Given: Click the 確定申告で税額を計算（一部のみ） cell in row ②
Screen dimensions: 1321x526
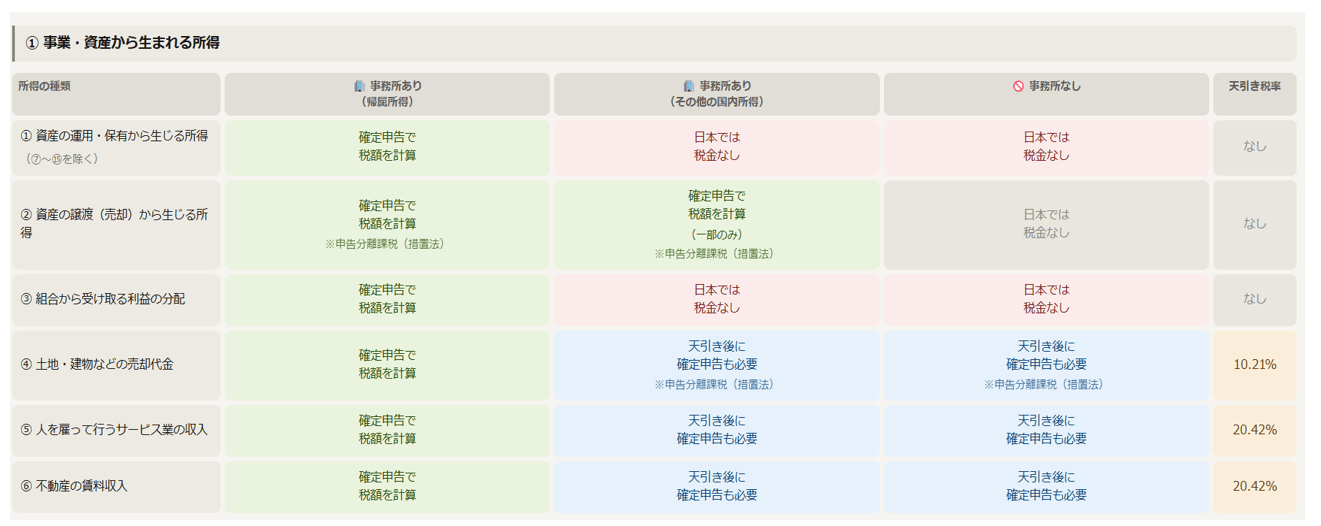Looking at the screenshot, I should click(x=716, y=224).
